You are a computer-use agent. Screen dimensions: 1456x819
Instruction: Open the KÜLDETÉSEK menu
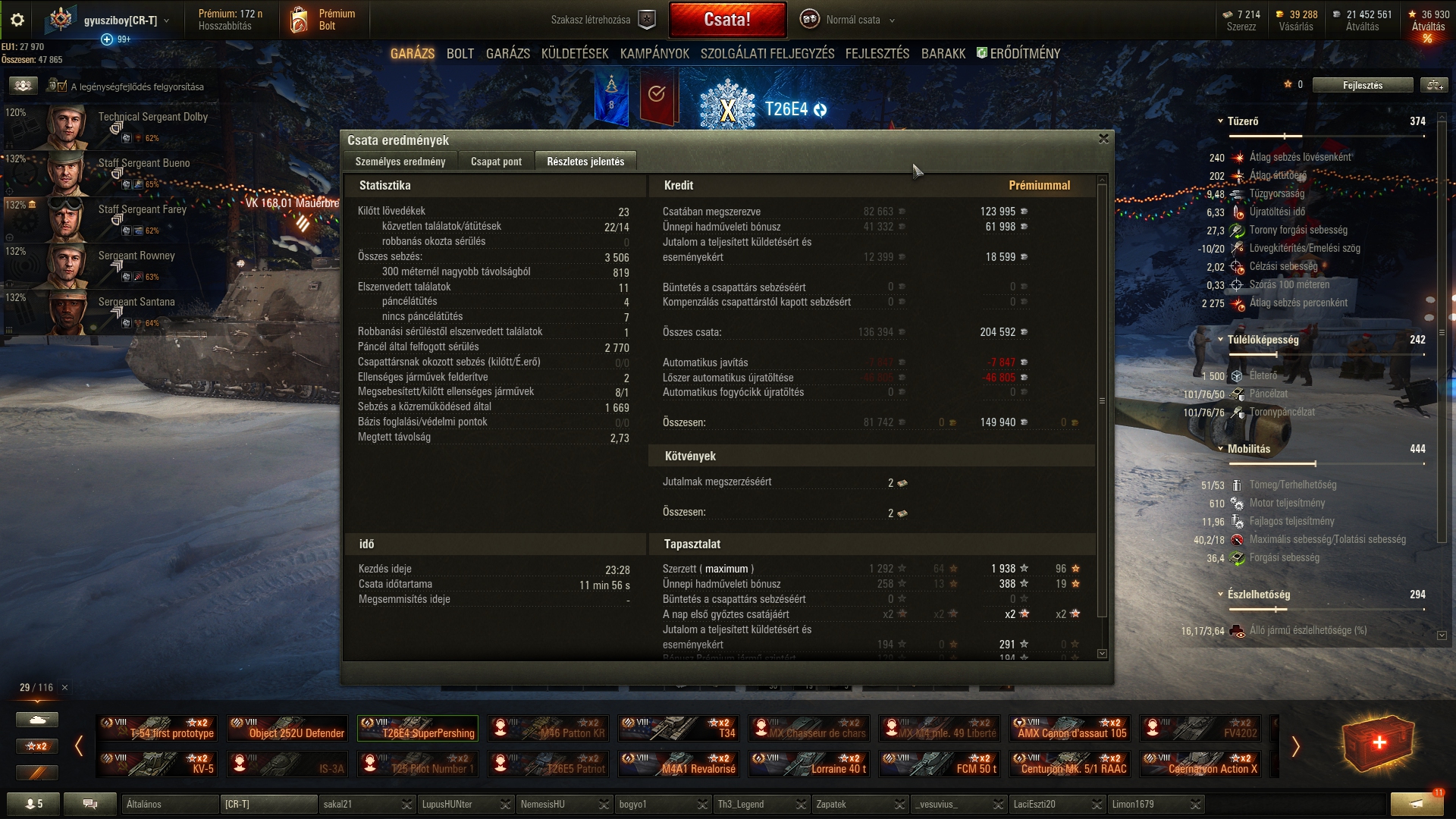574,54
